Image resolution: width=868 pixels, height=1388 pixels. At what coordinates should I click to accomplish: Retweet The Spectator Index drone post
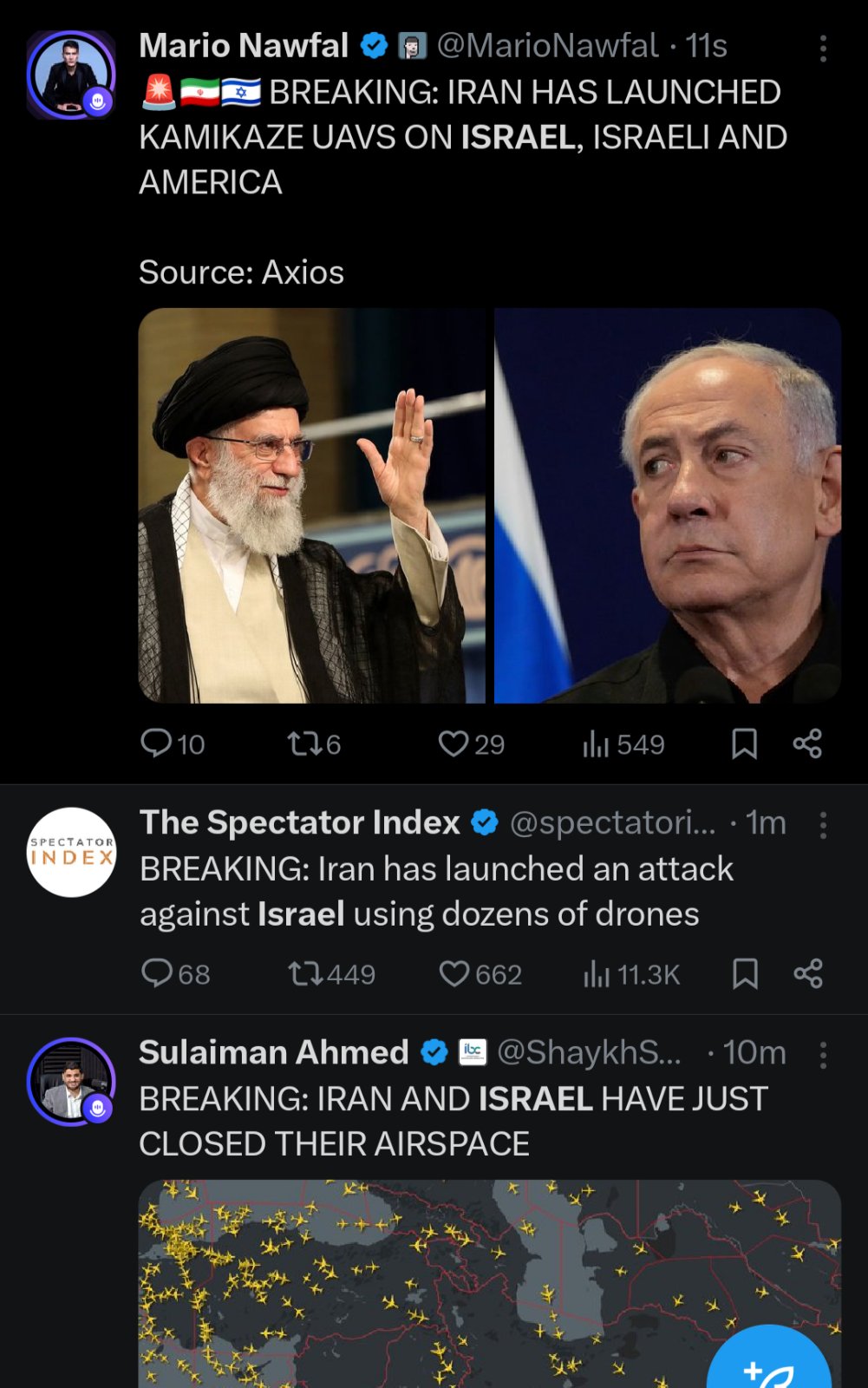click(x=304, y=973)
